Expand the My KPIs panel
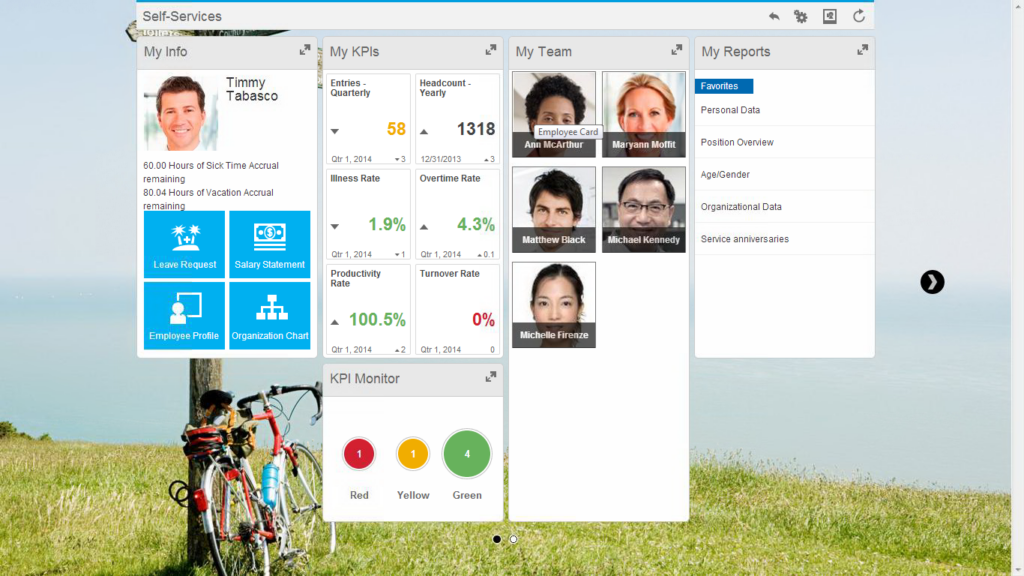Viewport: 1024px width, 576px height. click(491, 50)
